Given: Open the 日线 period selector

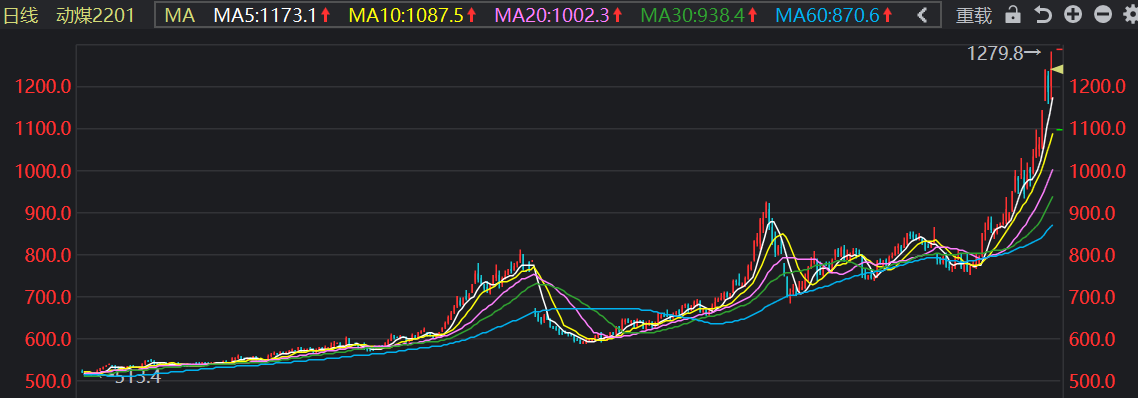Looking at the screenshot, I should click(20, 15).
